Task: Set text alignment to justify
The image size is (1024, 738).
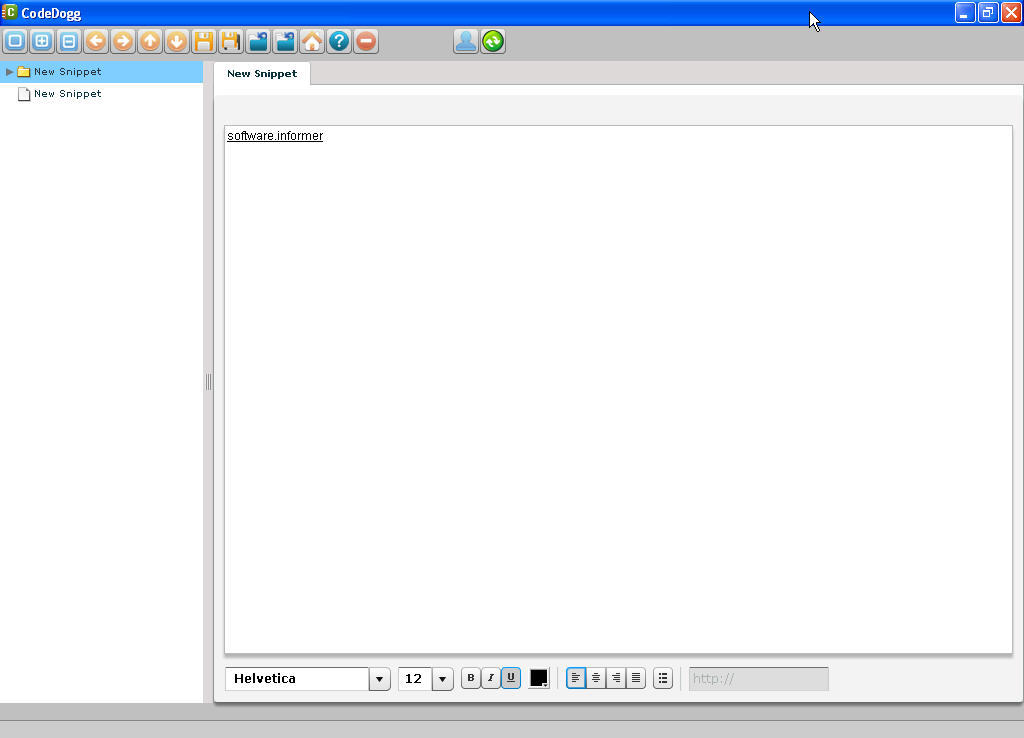Action: pyautogui.click(x=636, y=679)
